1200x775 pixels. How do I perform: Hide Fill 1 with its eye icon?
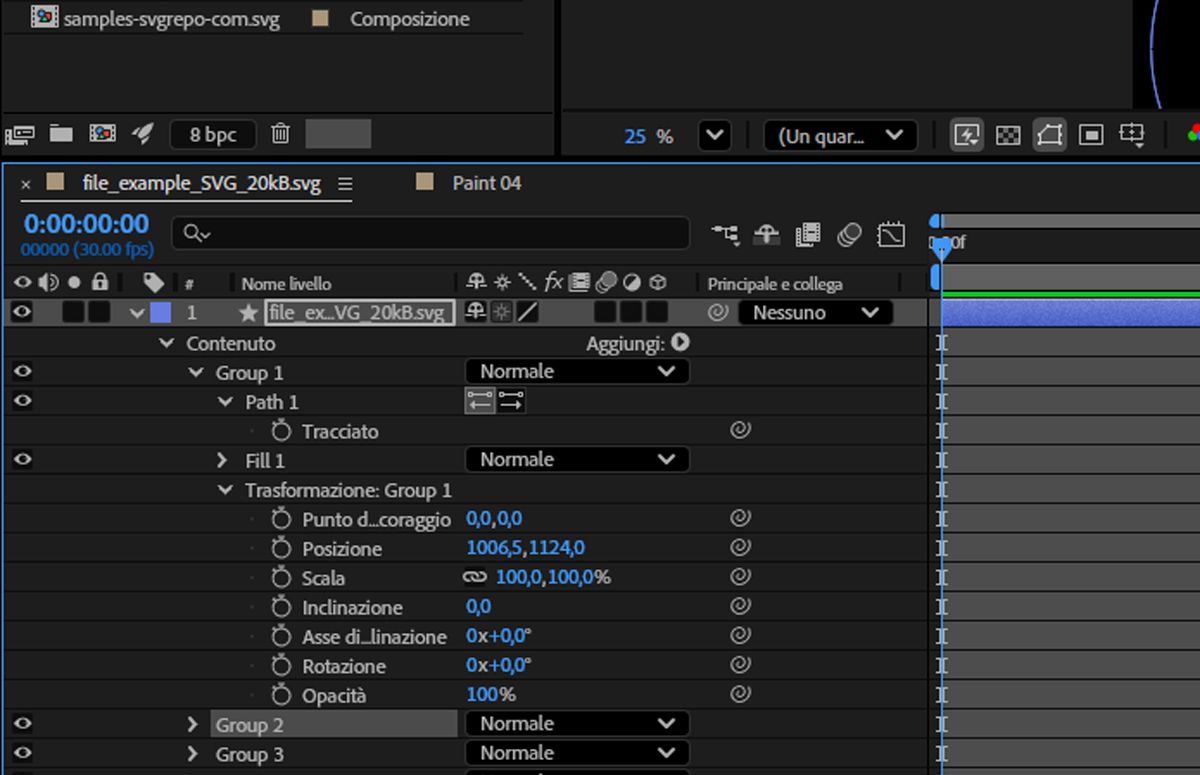click(x=22, y=460)
